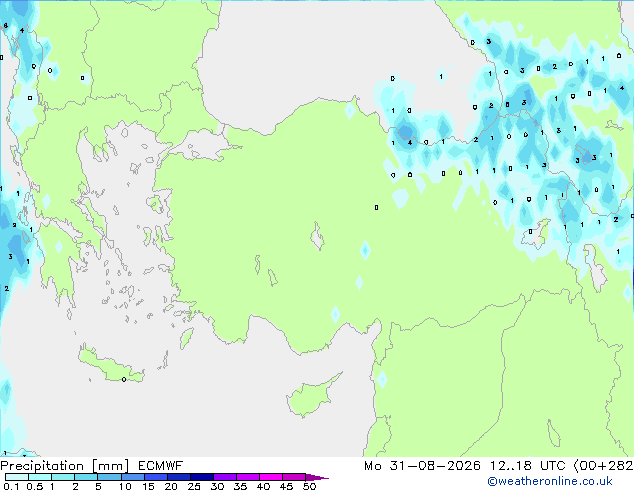Select the 30–35 mm purple legend swatch
Viewport: 634px width, 490px height.
224,477
